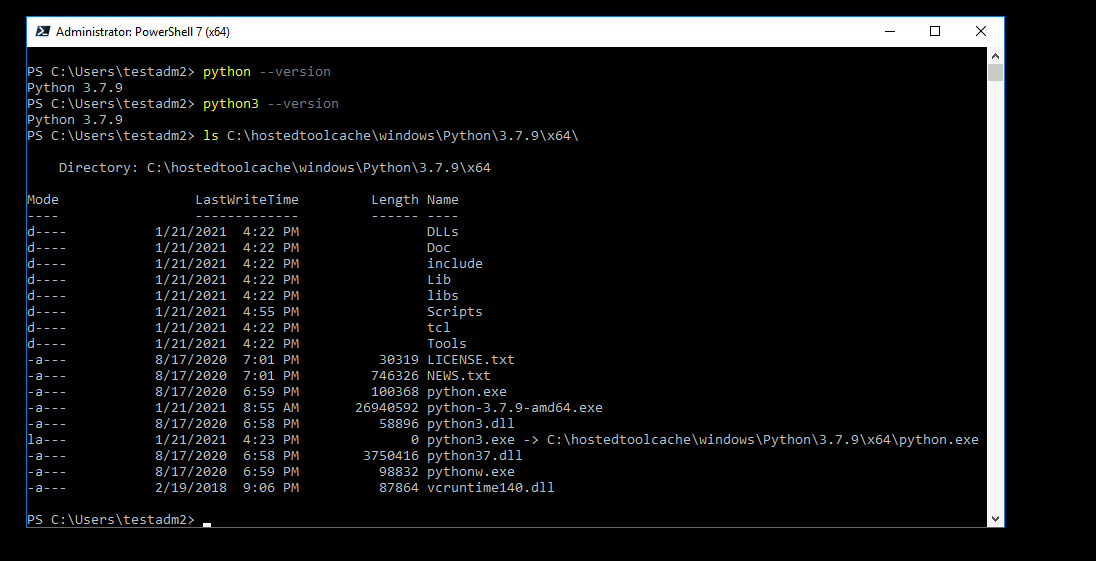The height and width of the screenshot is (561, 1096).
Task: Click the 'NEWS.txt' file name
Action: pyautogui.click(x=459, y=376)
